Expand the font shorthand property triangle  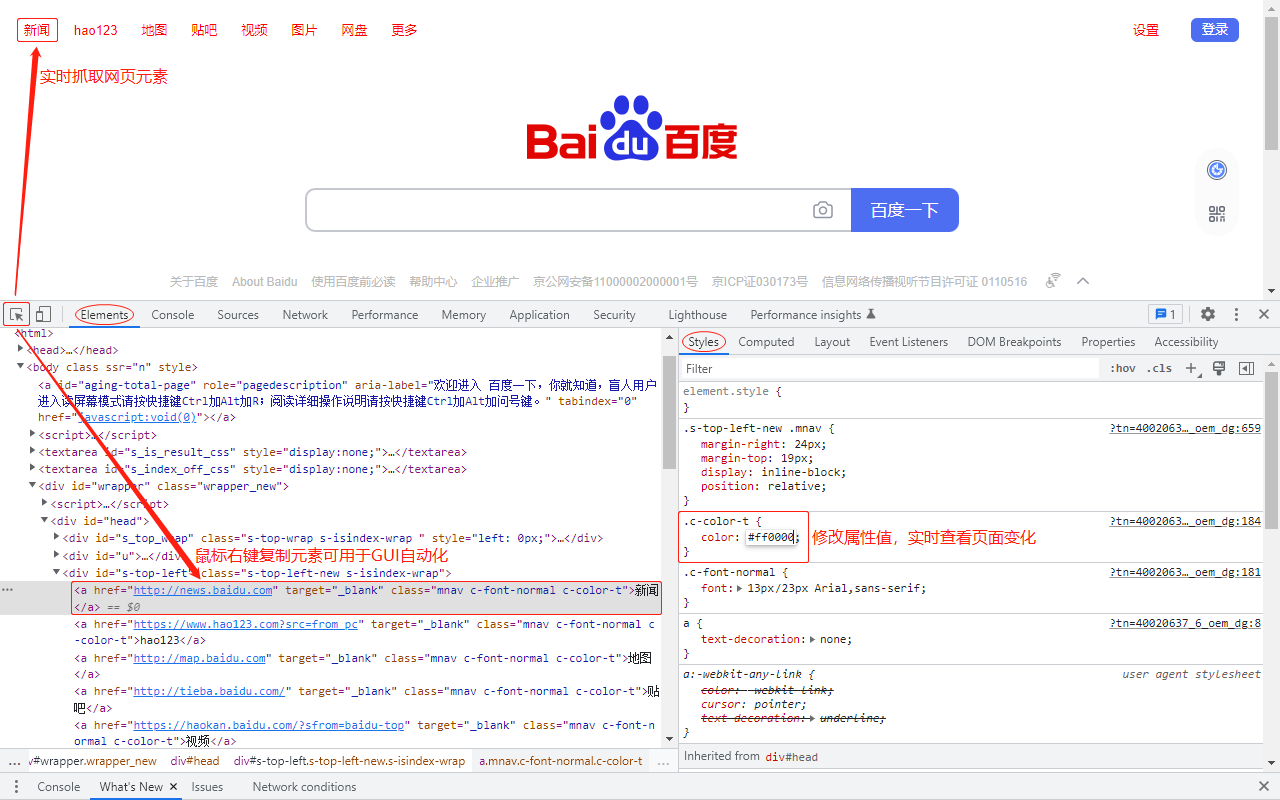739,589
